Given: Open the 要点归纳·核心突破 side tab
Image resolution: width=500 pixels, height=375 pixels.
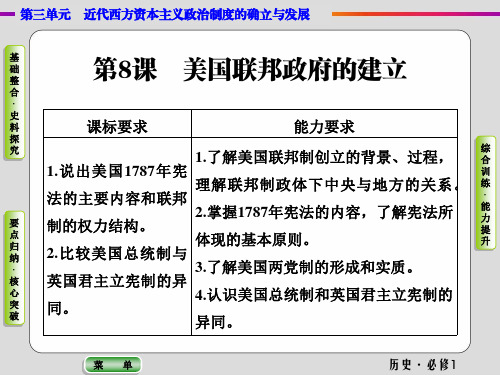Looking at the screenshot, I should pyautogui.click(x=14, y=268).
